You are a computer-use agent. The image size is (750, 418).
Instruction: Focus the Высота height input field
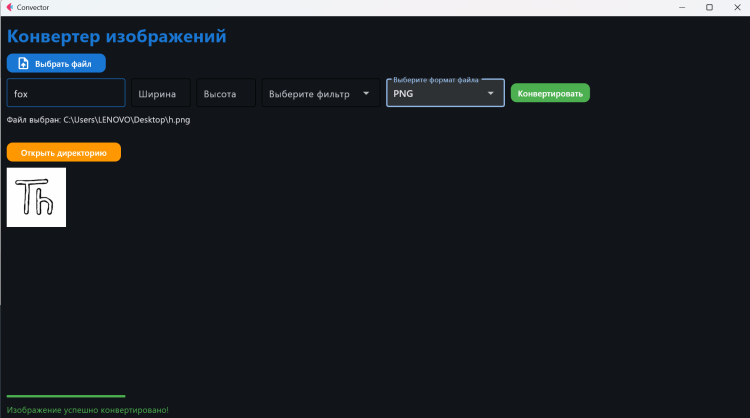pos(226,93)
